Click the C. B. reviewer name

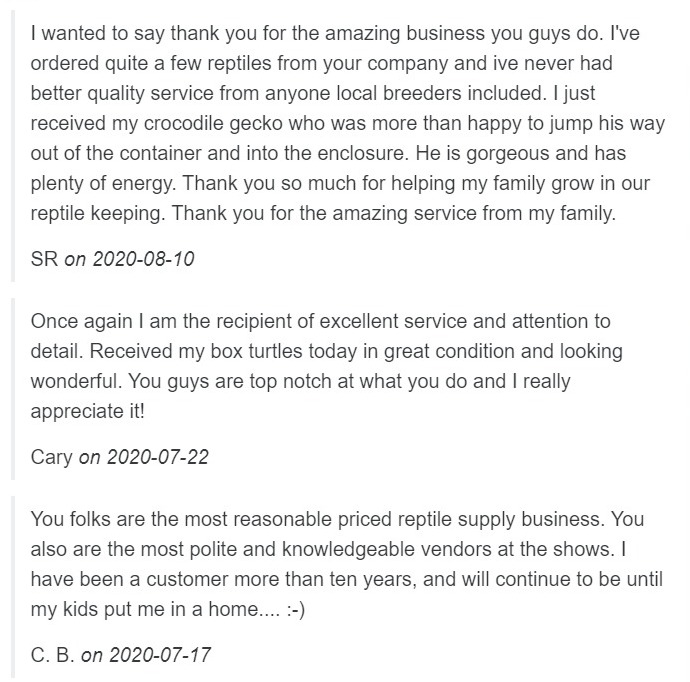(x=52, y=655)
